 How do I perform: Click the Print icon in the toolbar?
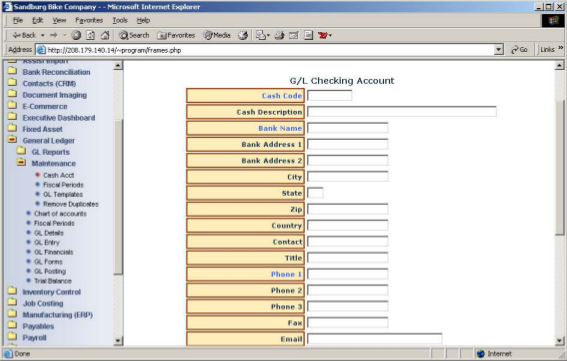click(x=279, y=35)
